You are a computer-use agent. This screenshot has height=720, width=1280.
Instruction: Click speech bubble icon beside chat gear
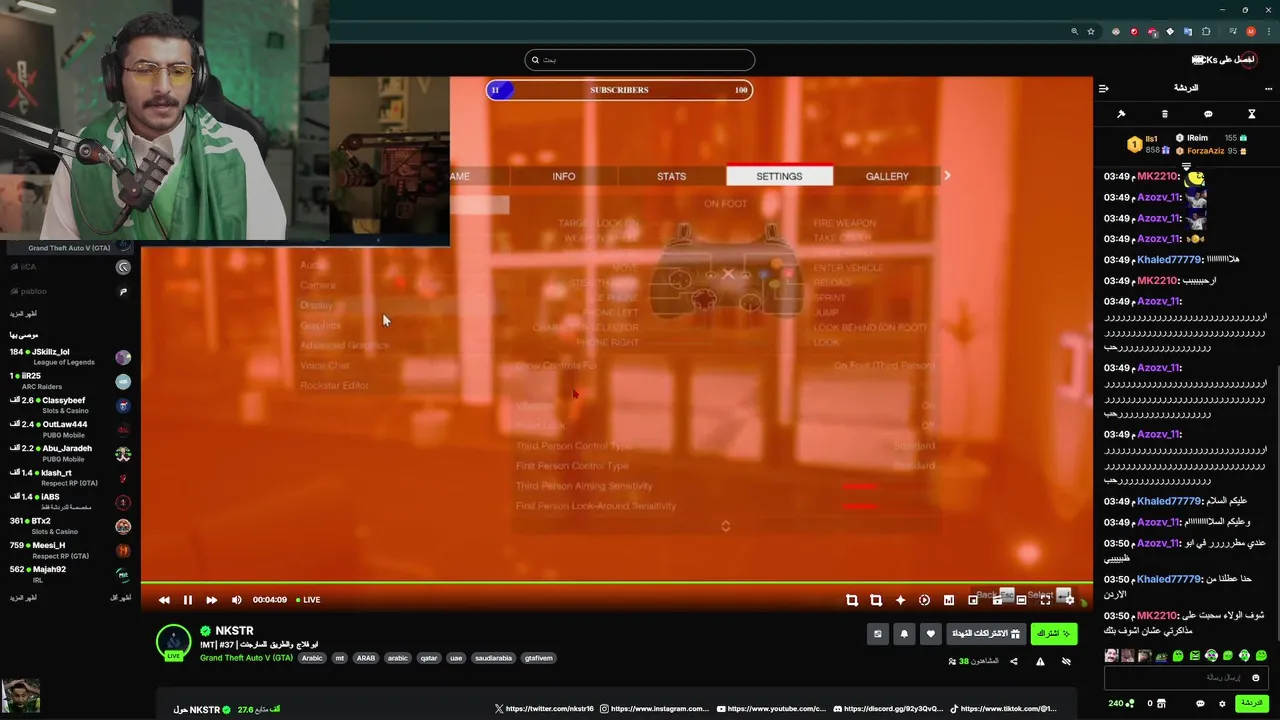coord(1200,704)
